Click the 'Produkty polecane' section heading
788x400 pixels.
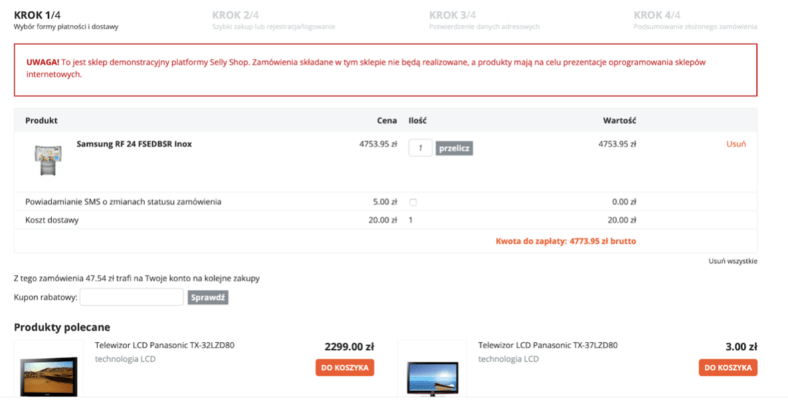[61, 327]
